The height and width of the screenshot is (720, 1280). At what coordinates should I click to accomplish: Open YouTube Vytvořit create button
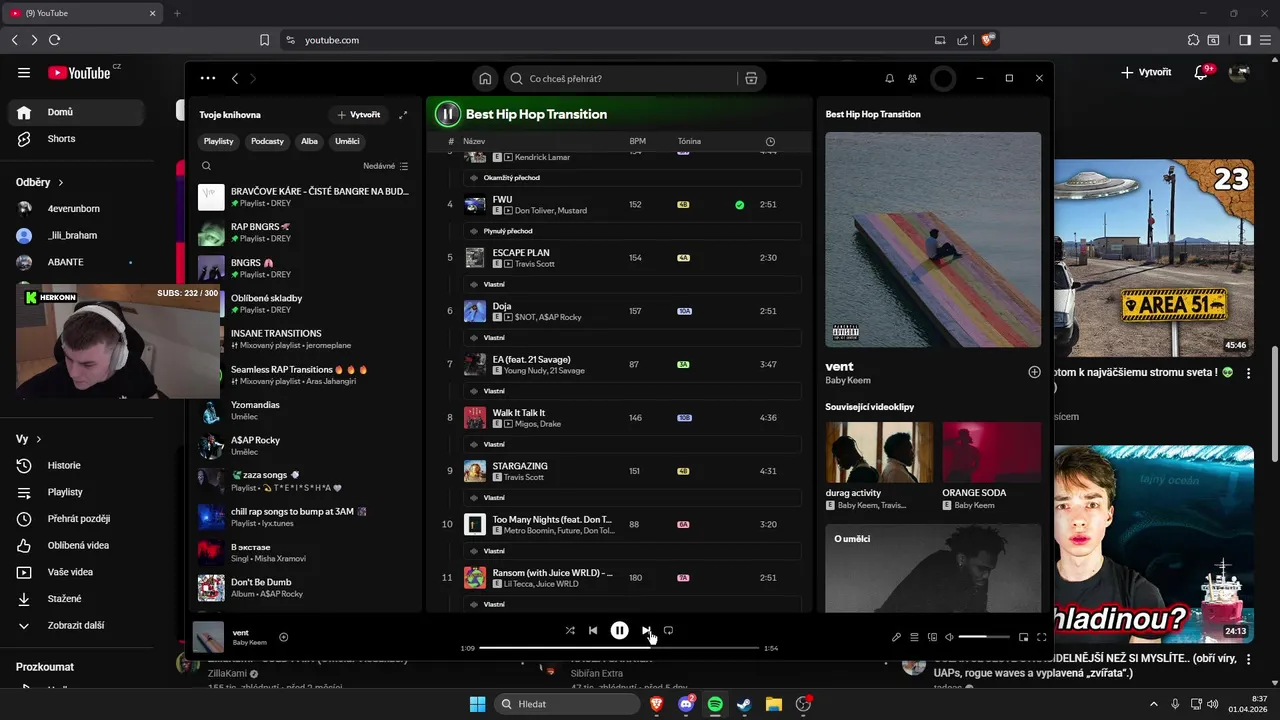[1146, 72]
